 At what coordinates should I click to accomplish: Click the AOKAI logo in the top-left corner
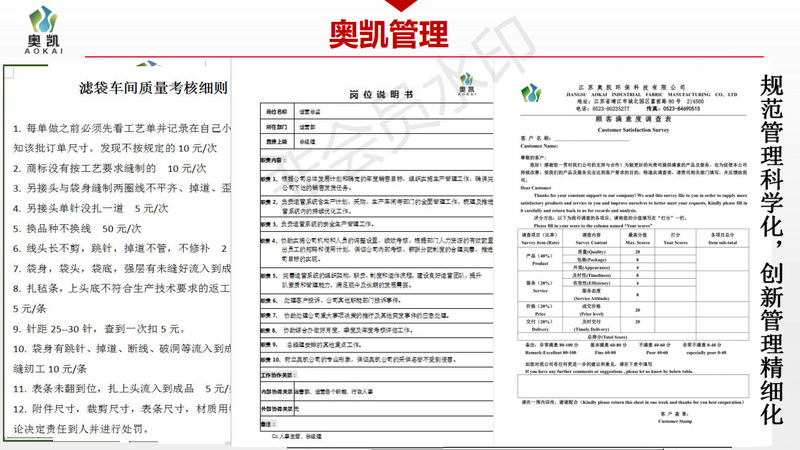click(44, 30)
